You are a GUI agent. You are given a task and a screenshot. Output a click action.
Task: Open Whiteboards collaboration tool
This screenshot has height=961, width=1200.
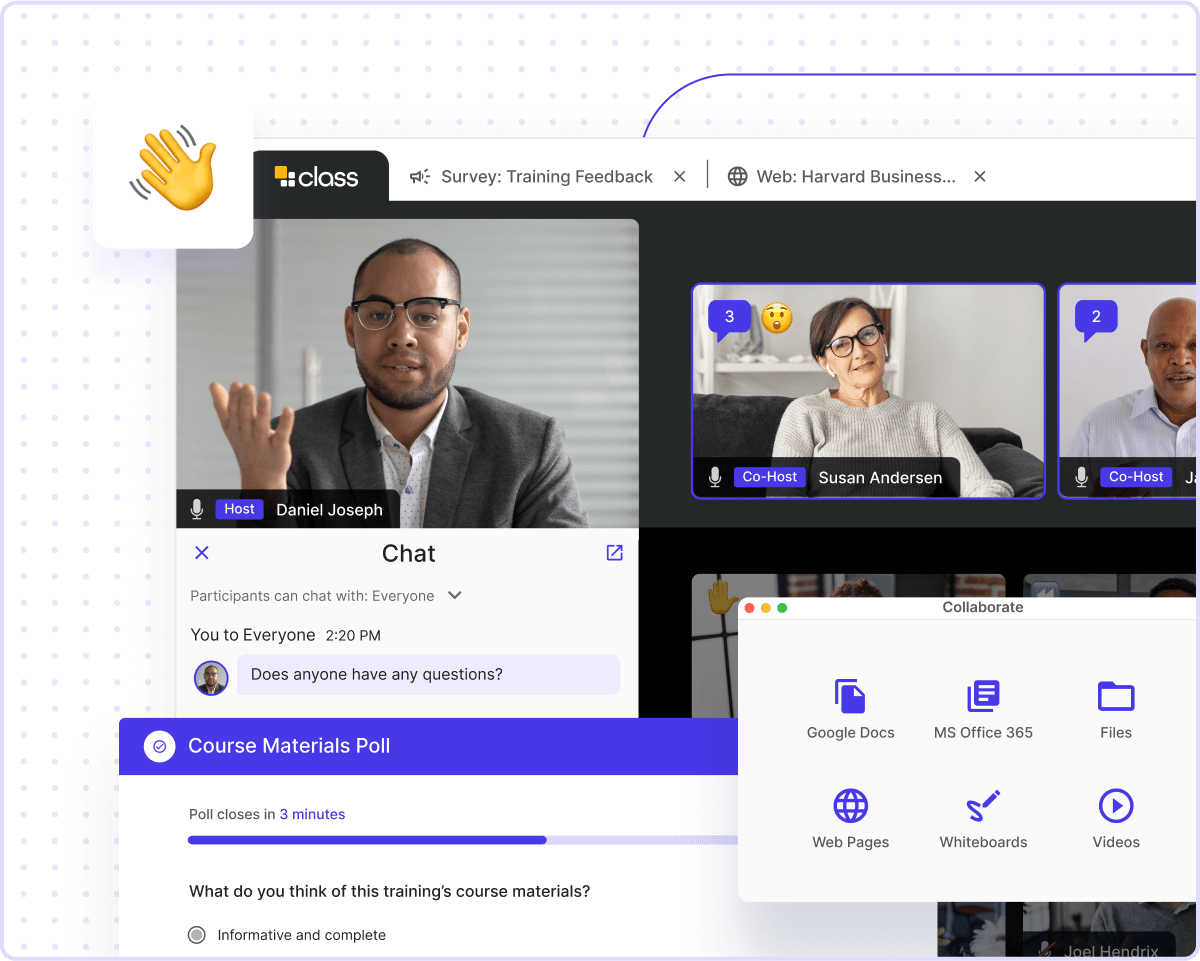pyautogui.click(x=983, y=818)
